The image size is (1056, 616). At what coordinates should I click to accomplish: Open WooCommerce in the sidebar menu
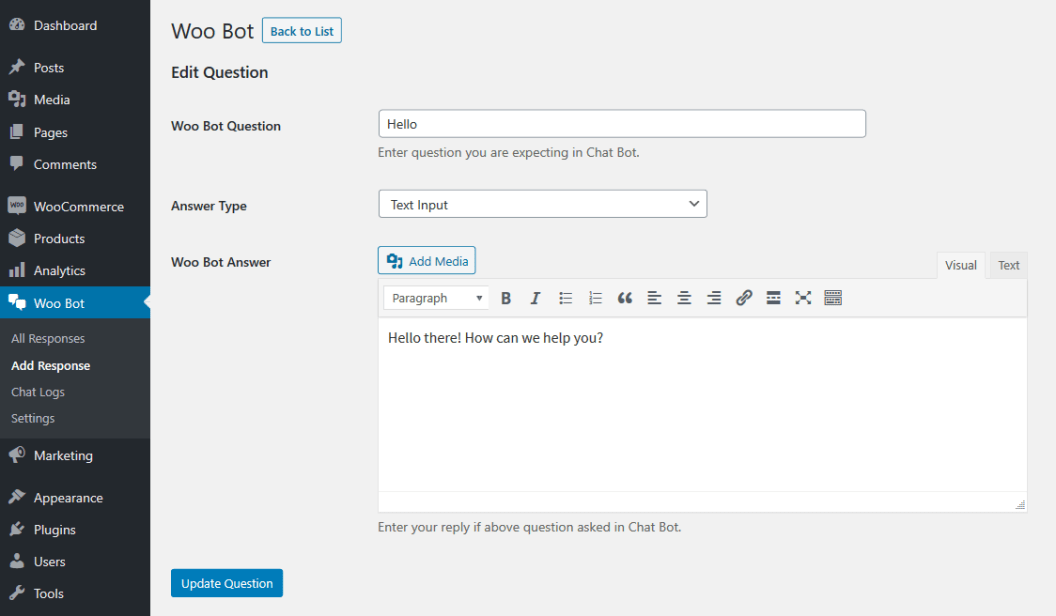click(x=78, y=207)
